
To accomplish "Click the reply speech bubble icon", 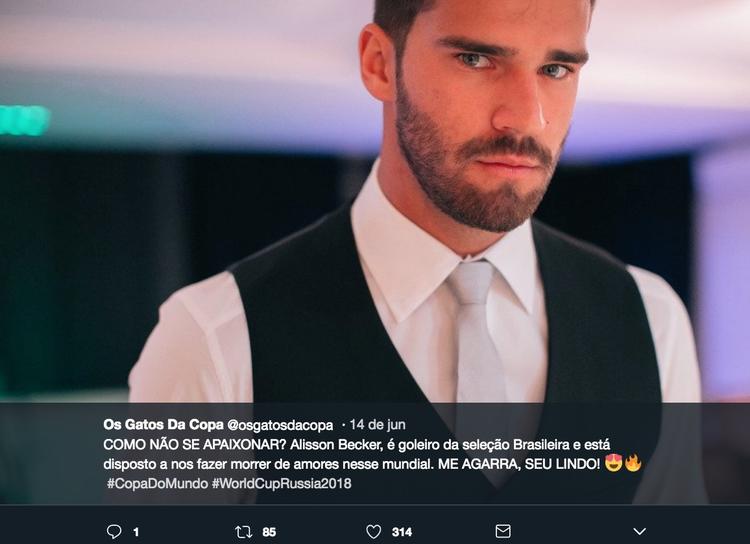I will tap(114, 531).
